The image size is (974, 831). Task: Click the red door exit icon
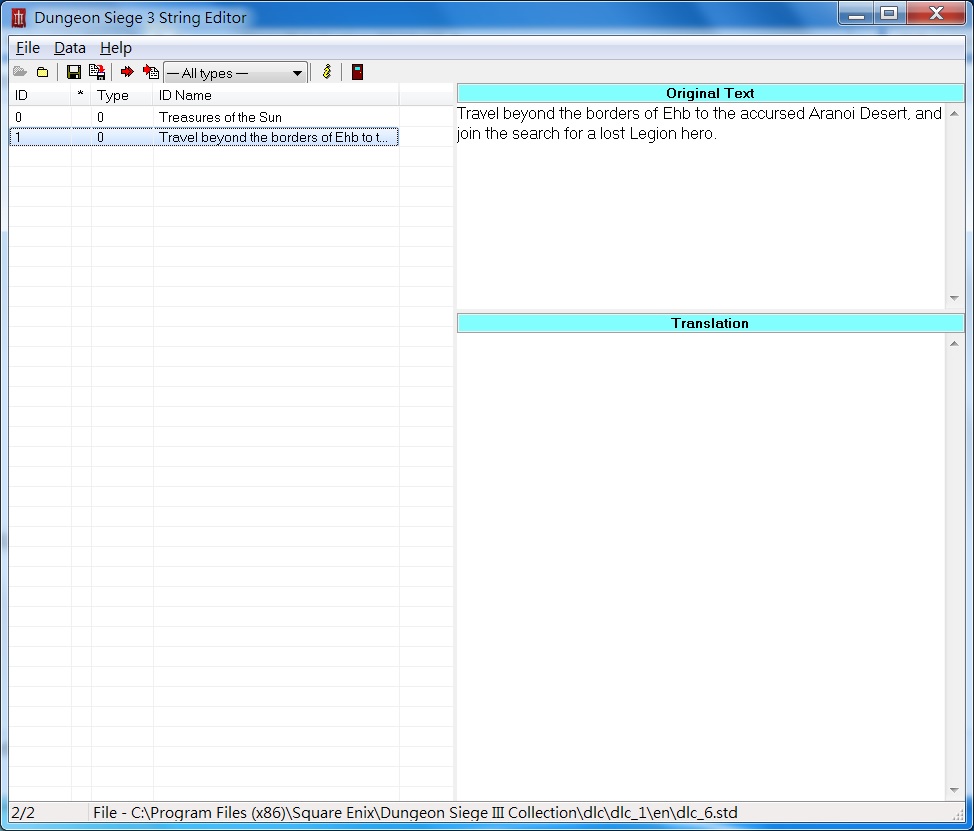point(357,72)
